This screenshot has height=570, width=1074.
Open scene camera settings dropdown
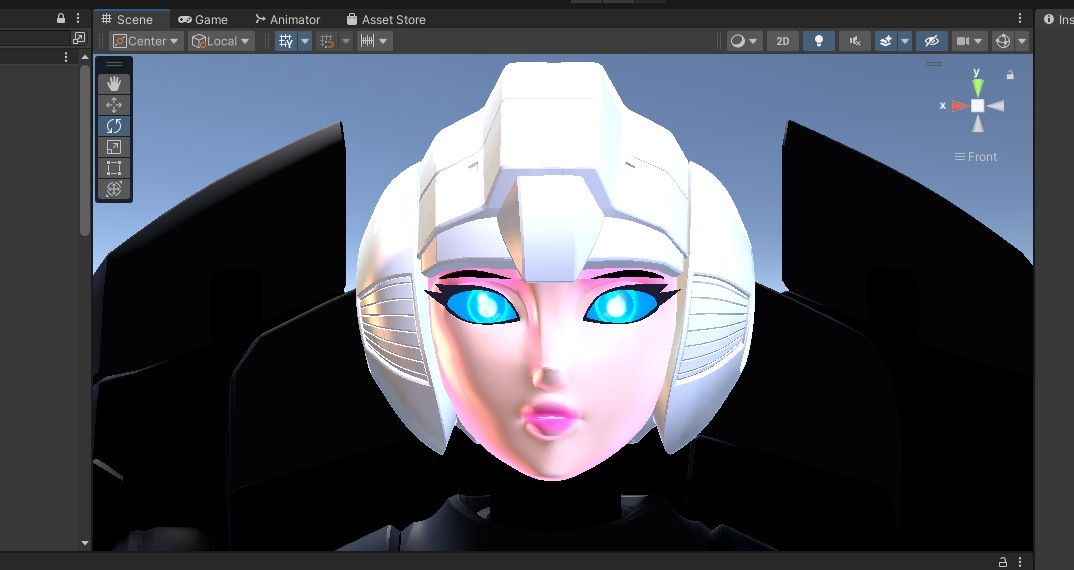pos(969,41)
